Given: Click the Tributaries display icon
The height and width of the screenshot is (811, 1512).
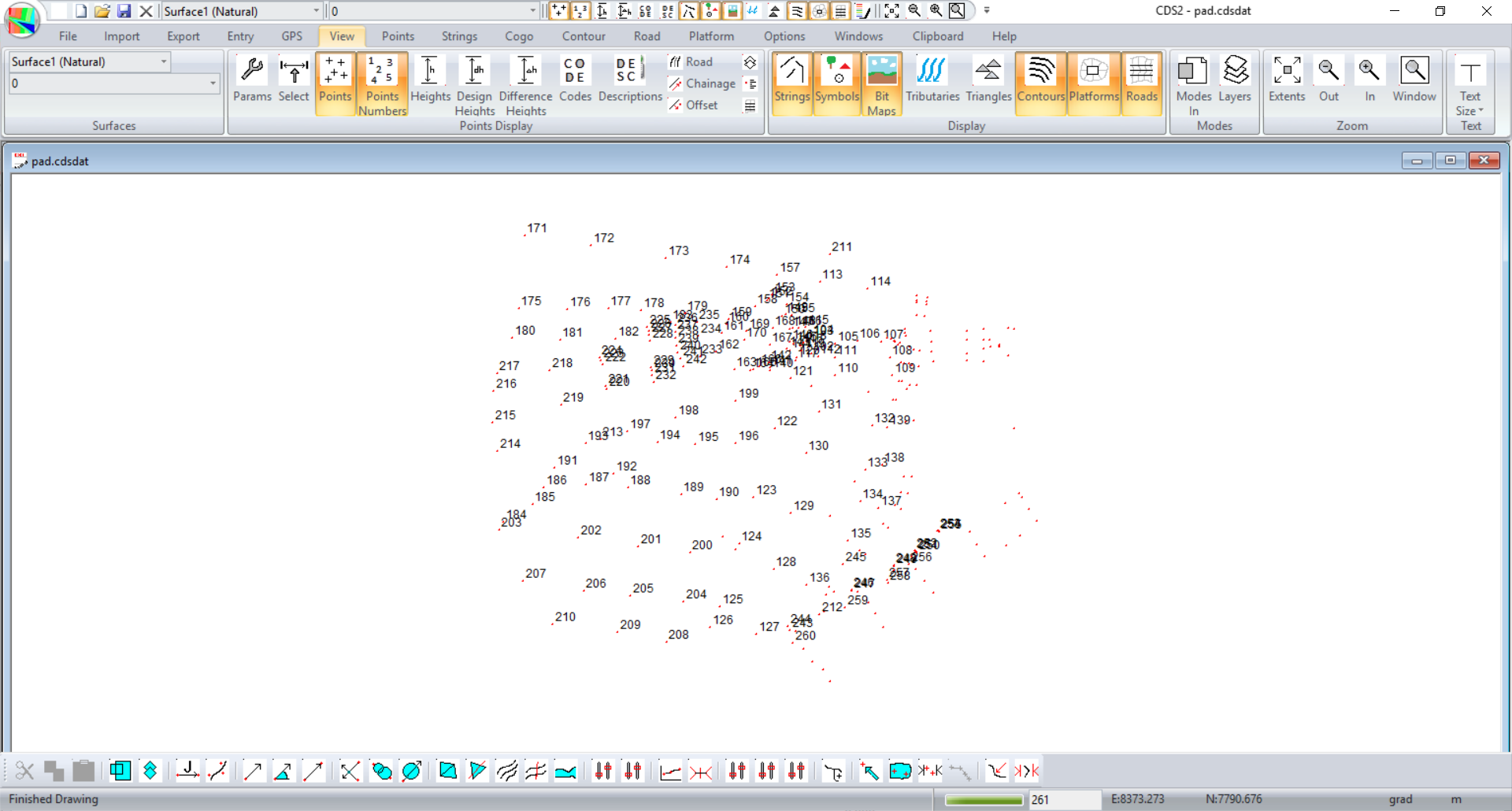Looking at the screenshot, I should point(932,79).
